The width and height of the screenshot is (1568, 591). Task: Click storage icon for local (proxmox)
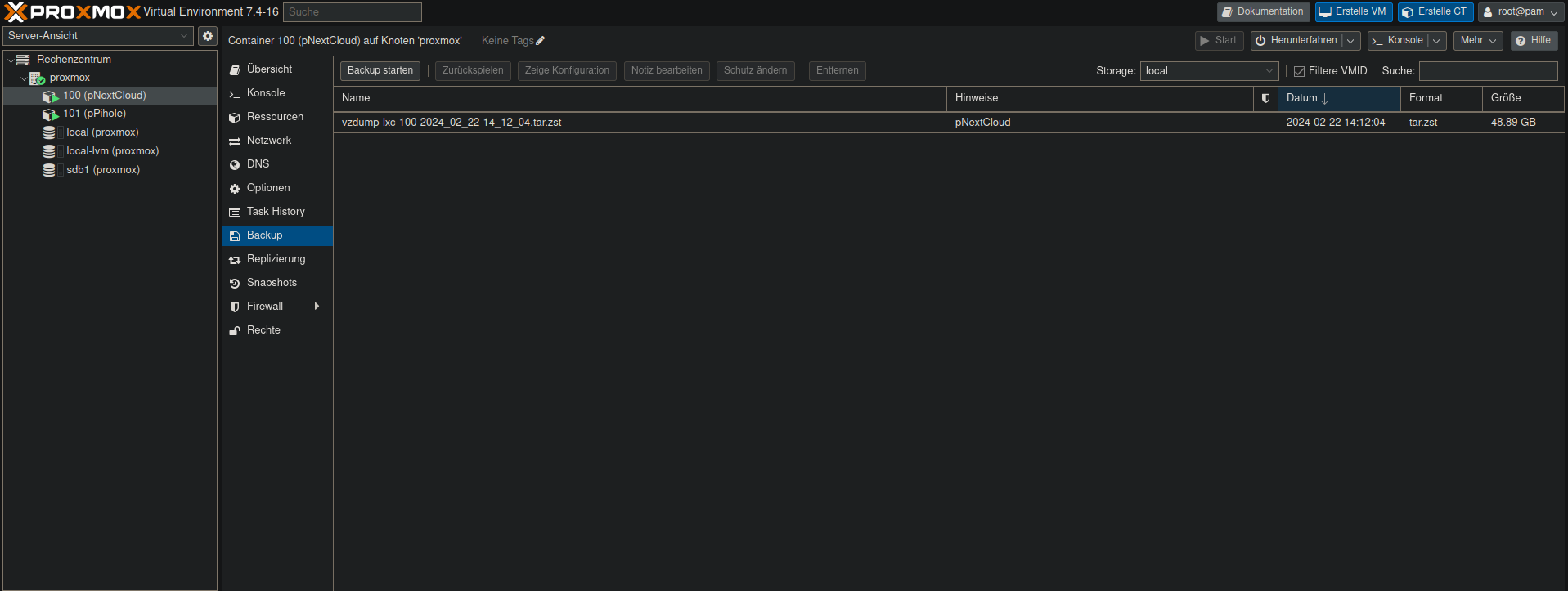[49, 132]
